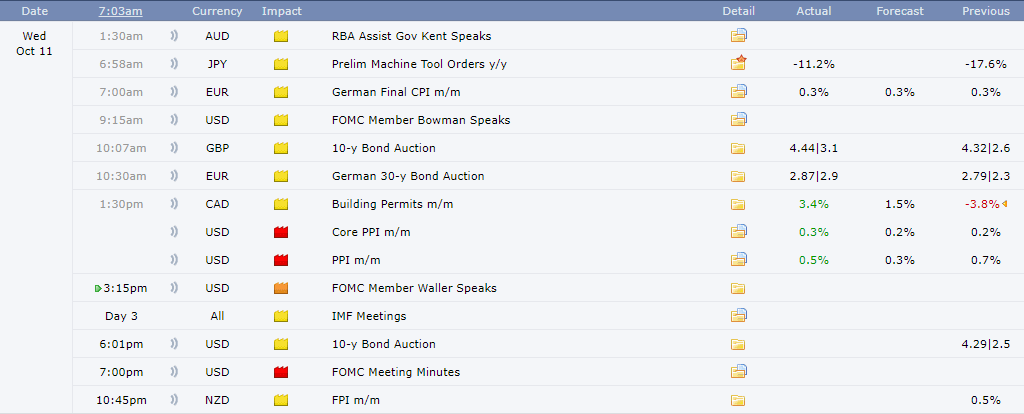Open detail folder for Core PPI m/m

738,232
